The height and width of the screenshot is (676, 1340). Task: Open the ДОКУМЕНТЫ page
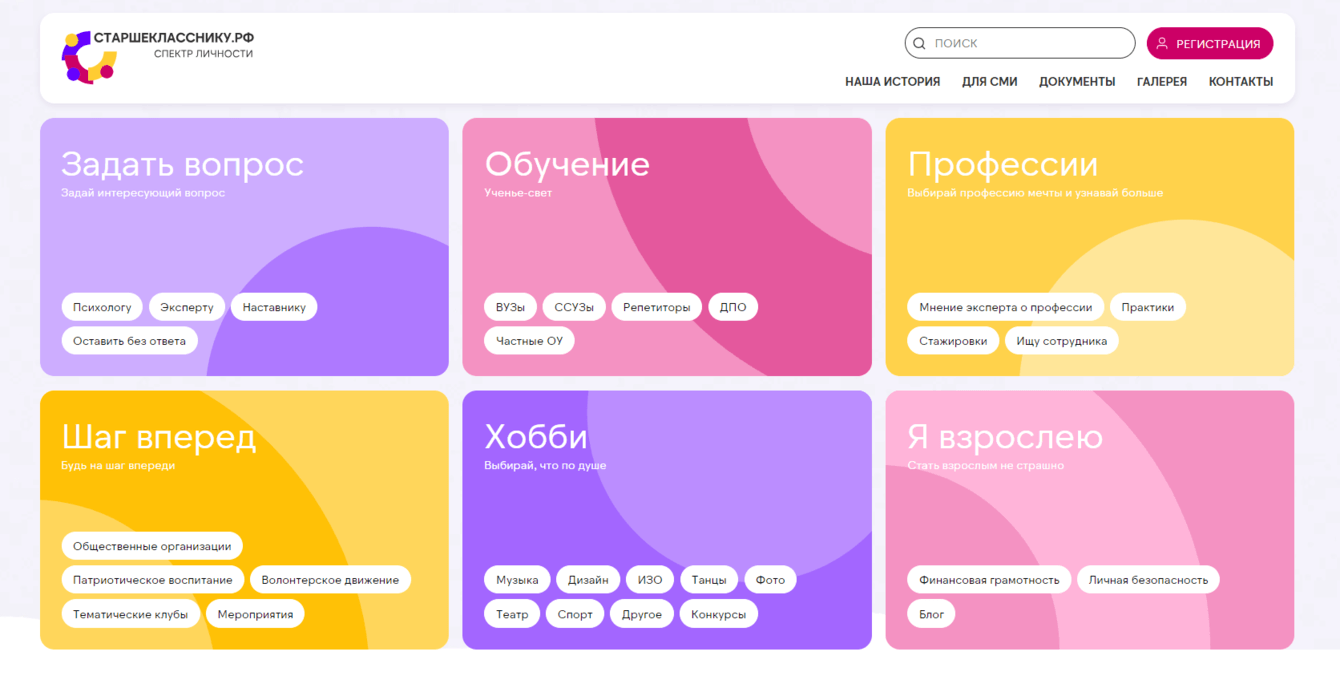pyautogui.click(x=1077, y=81)
